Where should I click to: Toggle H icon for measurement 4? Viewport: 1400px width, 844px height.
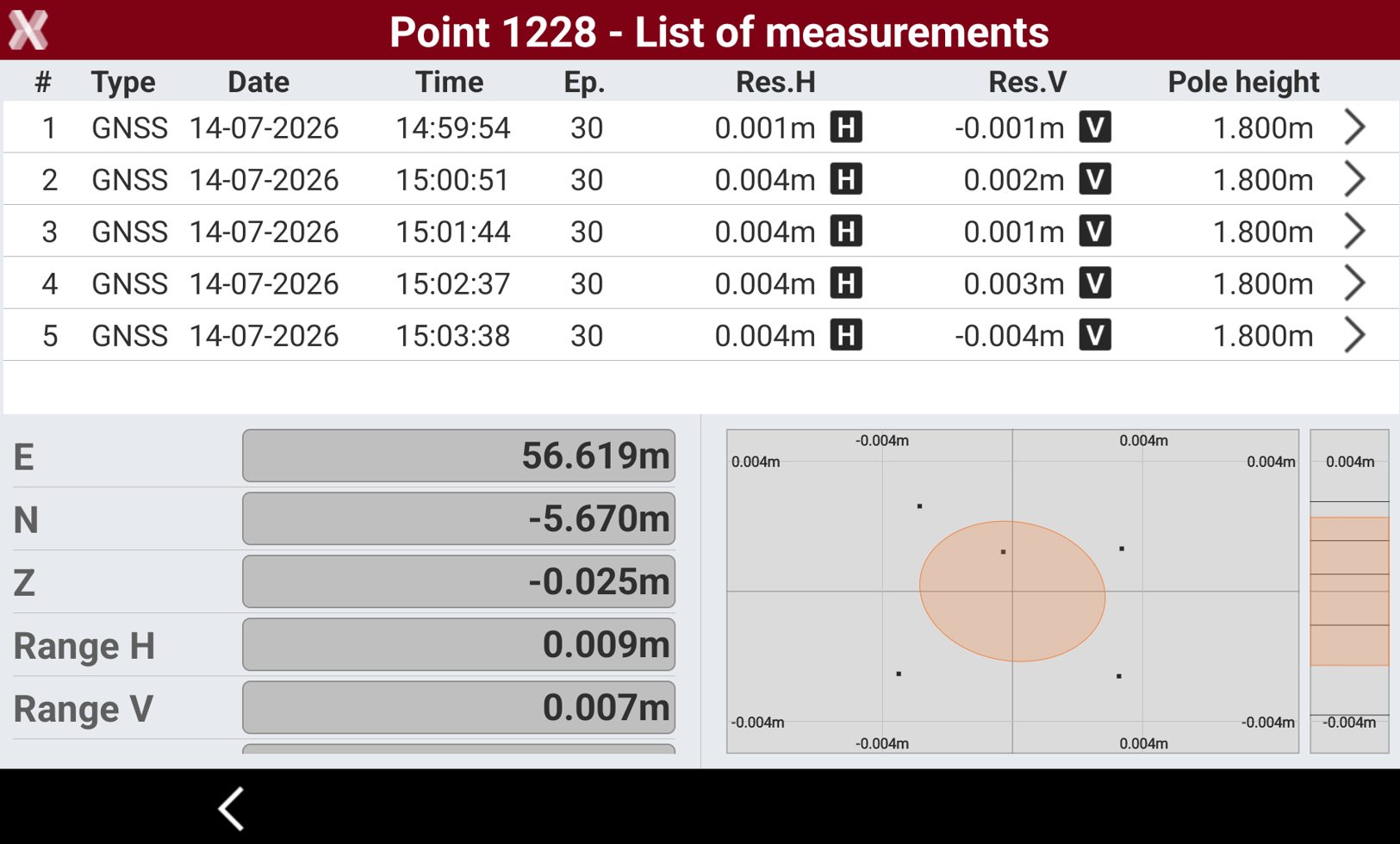(846, 283)
